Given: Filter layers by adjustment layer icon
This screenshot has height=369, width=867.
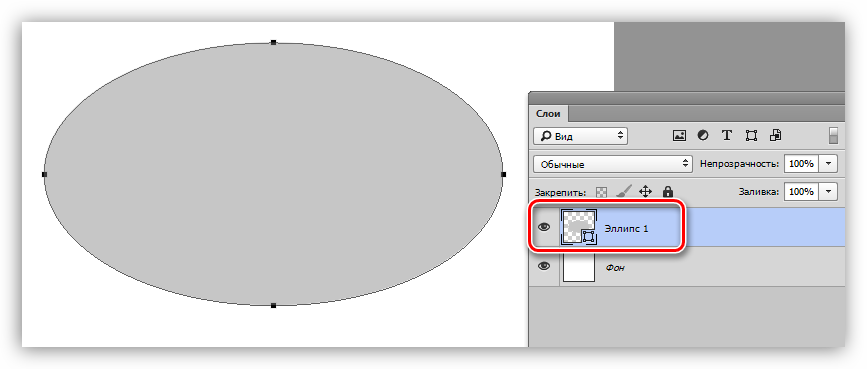Looking at the screenshot, I should tap(703, 135).
